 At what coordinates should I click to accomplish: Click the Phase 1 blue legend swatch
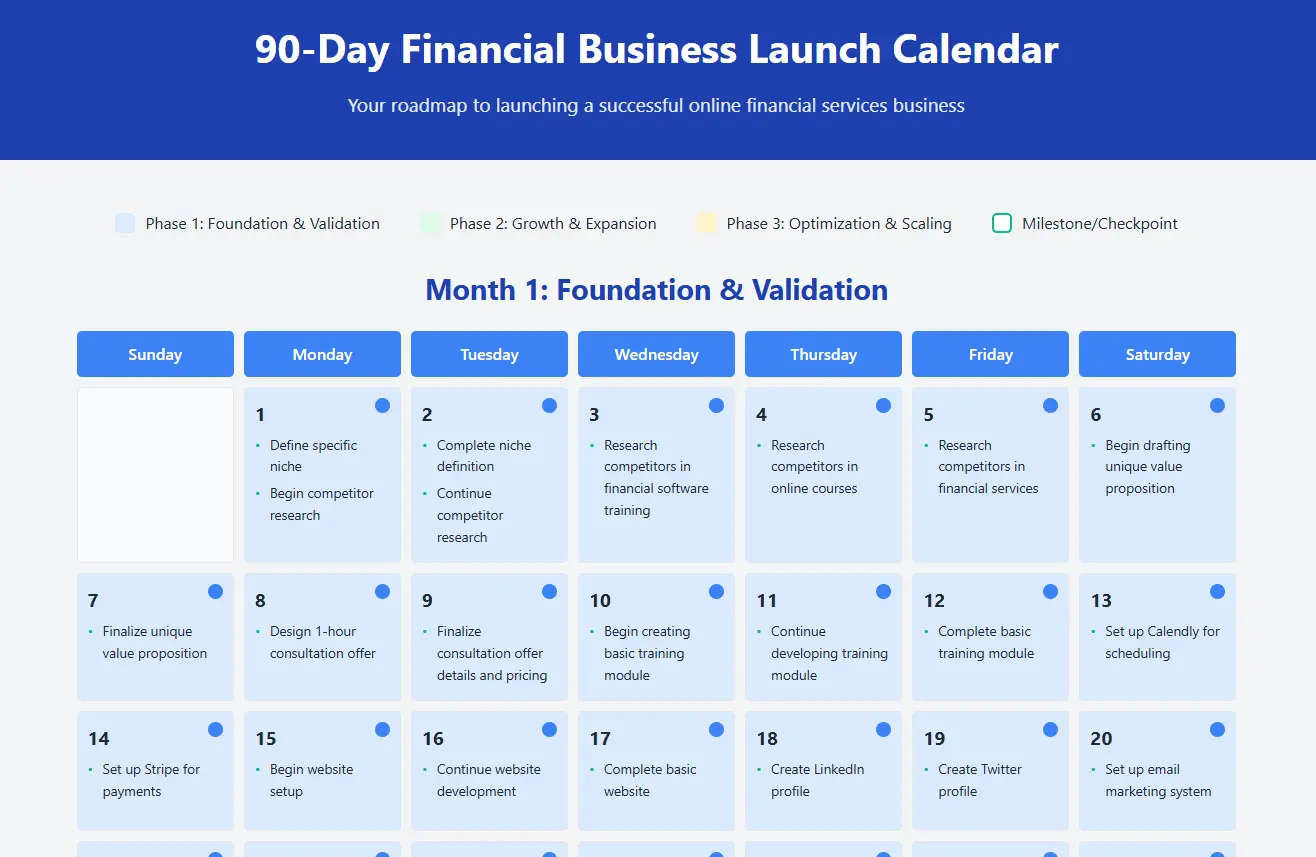click(125, 223)
